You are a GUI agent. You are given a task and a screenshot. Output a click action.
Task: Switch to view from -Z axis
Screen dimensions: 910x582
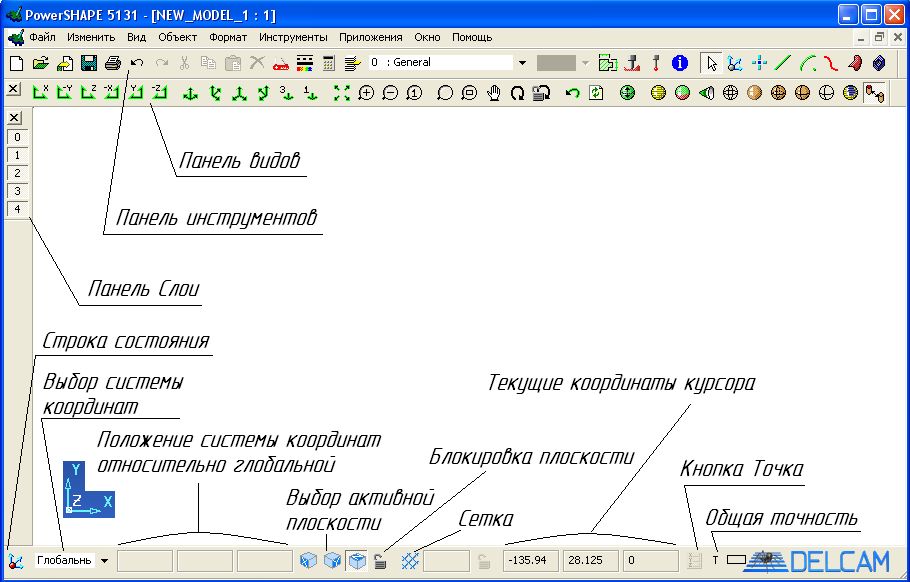point(159,92)
